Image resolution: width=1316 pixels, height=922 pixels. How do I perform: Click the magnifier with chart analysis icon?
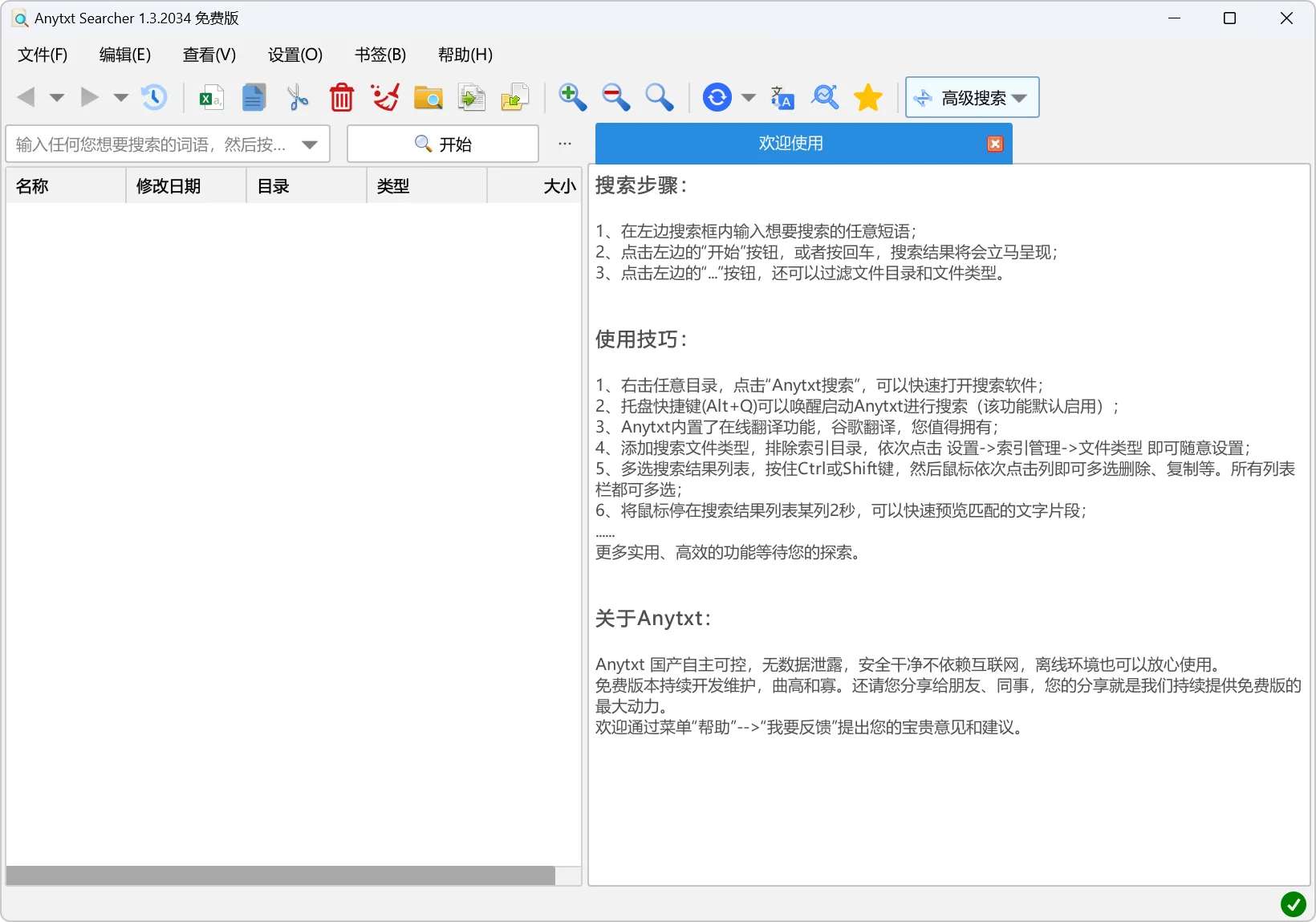(x=826, y=98)
